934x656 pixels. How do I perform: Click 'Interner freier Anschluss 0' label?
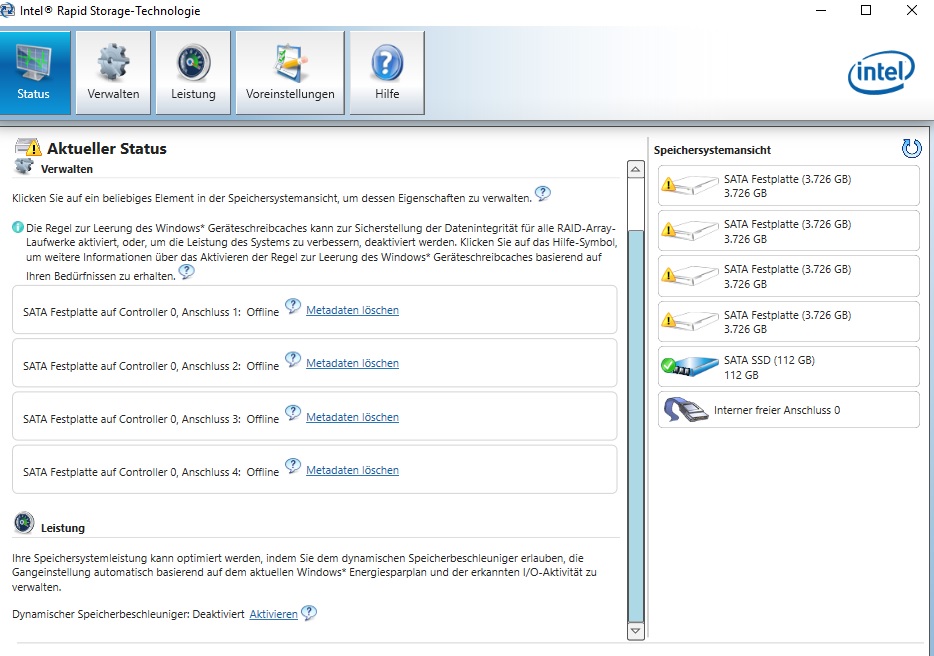(777, 410)
